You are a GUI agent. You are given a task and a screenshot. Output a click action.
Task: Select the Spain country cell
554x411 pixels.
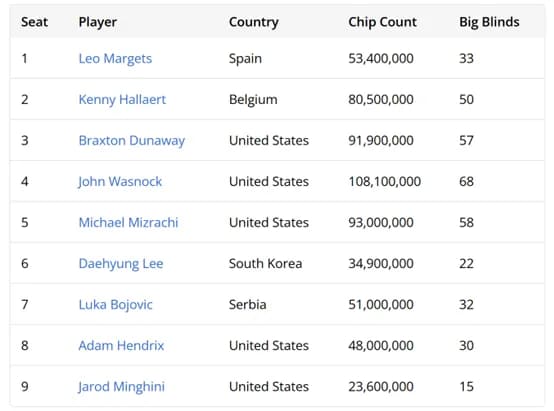tap(245, 59)
